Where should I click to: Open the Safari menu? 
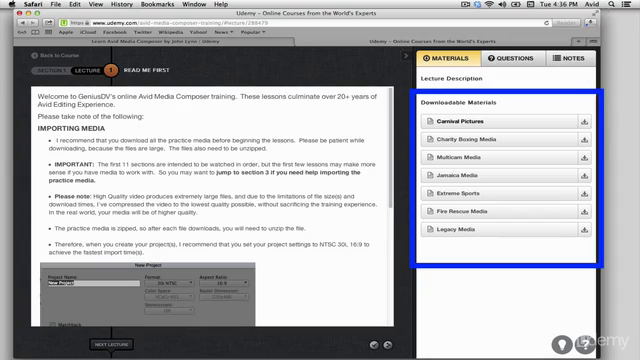tap(33, 4)
